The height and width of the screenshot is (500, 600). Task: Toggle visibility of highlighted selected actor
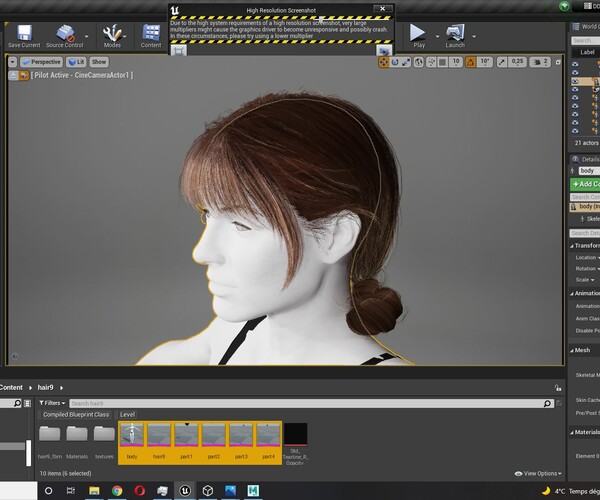point(575,81)
